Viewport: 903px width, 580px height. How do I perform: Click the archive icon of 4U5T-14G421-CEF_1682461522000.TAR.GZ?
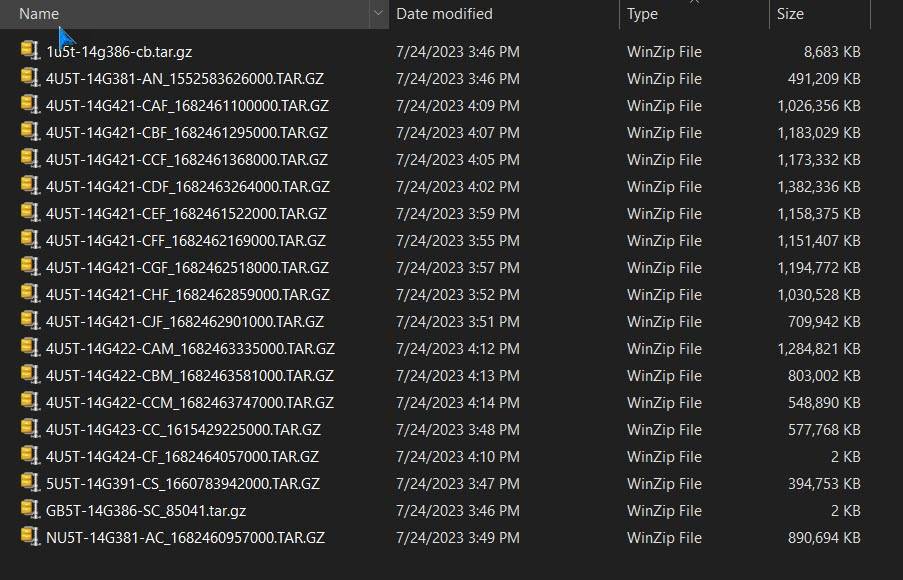pos(30,213)
